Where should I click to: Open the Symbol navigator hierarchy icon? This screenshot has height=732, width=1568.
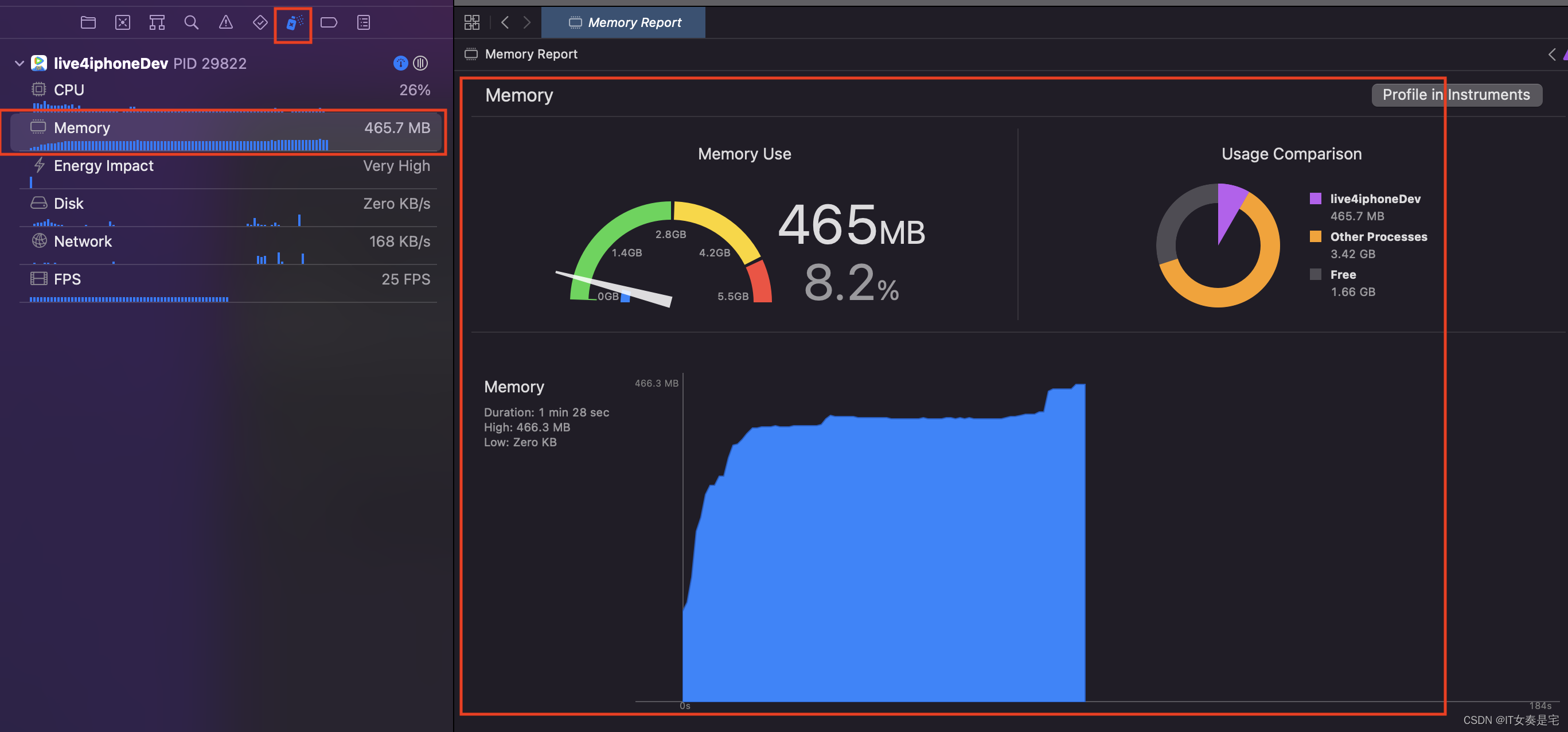(157, 22)
